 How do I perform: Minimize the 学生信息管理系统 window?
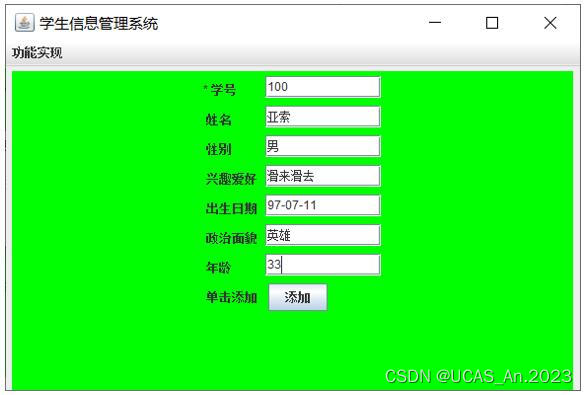(x=435, y=23)
